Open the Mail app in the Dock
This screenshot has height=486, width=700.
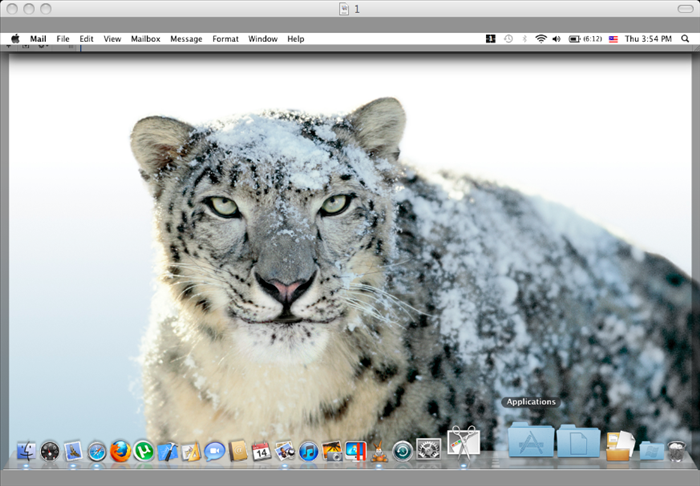[73, 451]
